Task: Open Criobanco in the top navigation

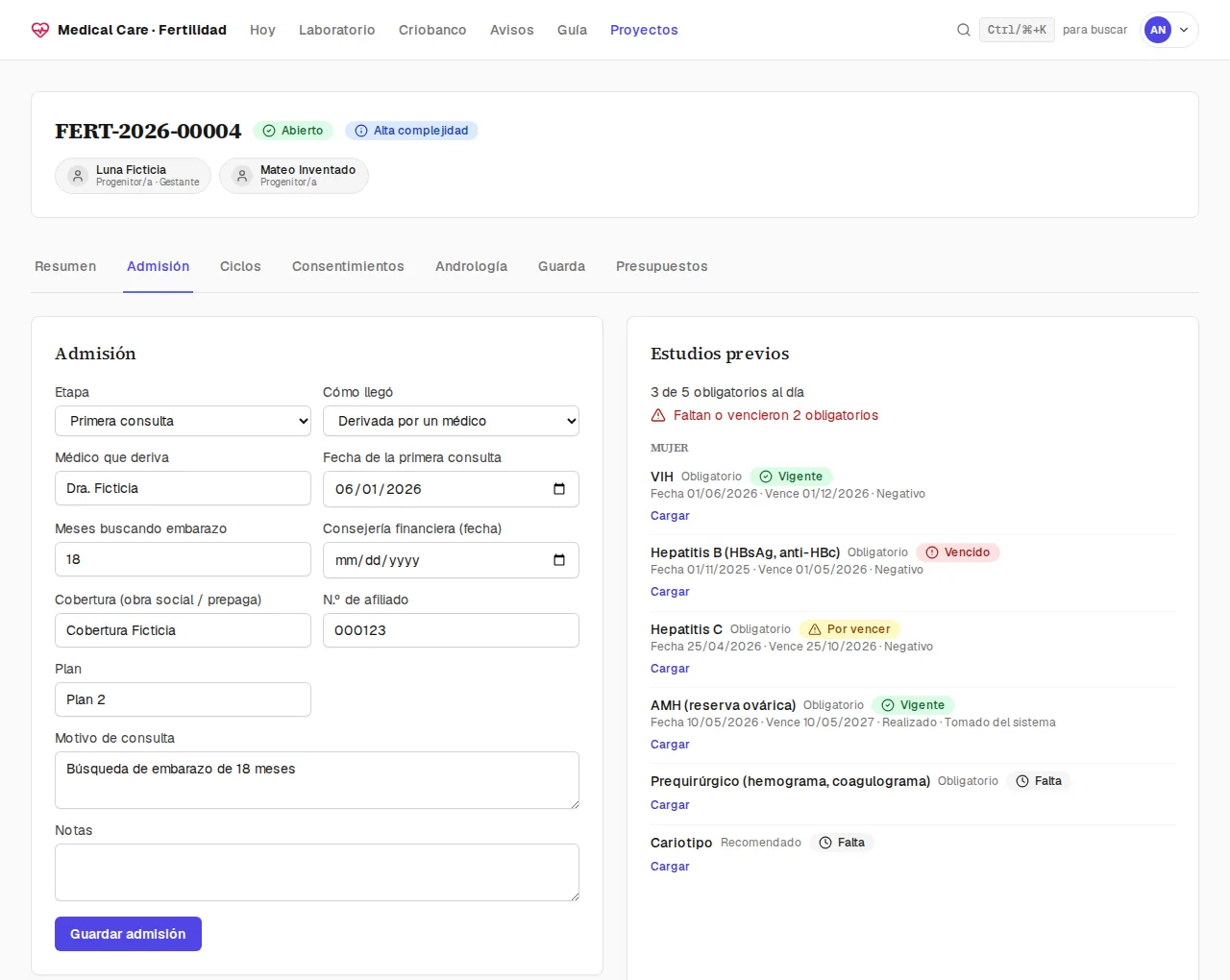Action: tap(432, 30)
